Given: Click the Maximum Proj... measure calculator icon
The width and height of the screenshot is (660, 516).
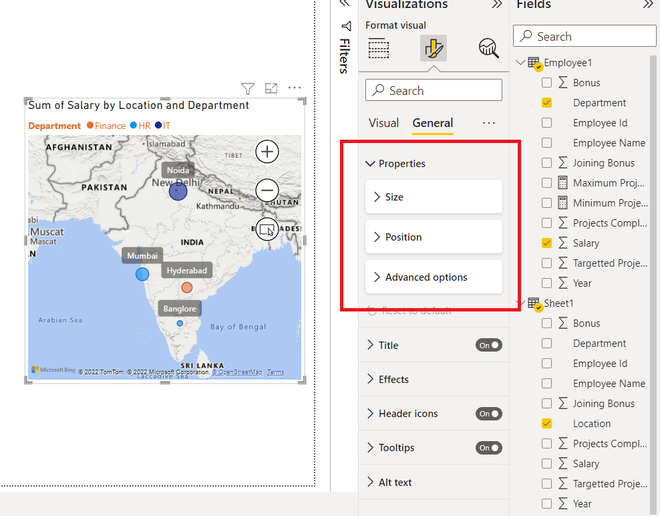Looking at the screenshot, I should pyautogui.click(x=563, y=183).
